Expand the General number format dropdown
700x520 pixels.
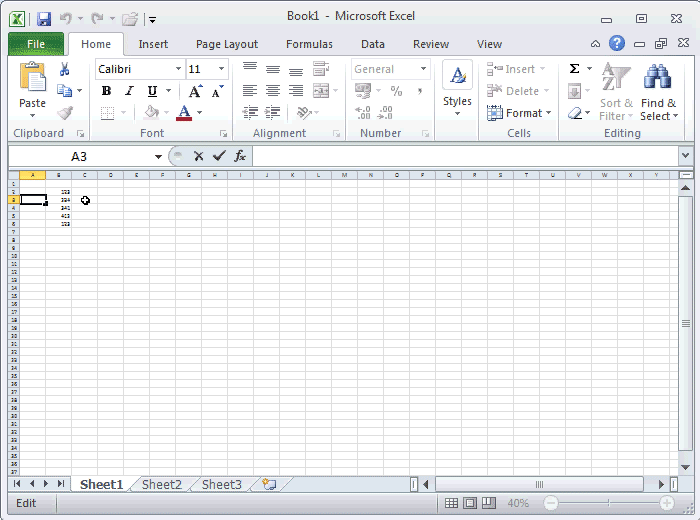pos(423,69)
